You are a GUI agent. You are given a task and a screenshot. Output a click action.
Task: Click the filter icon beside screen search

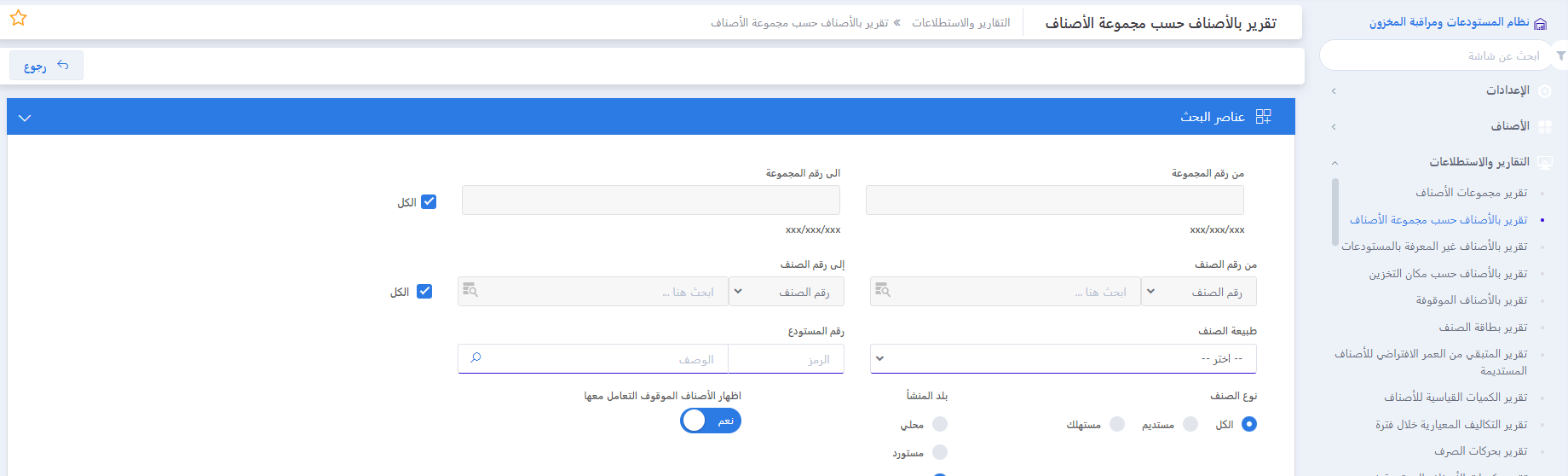[x=1560, y=55]
